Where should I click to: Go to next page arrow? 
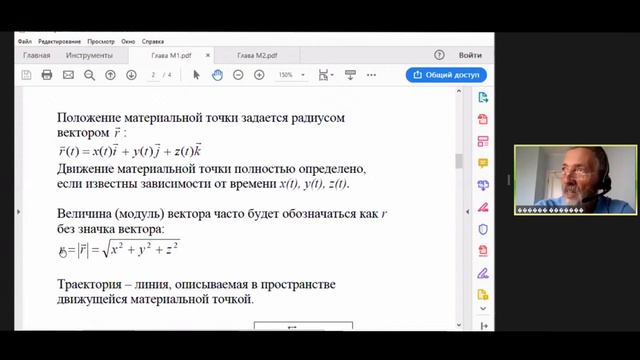coord(131,75)
